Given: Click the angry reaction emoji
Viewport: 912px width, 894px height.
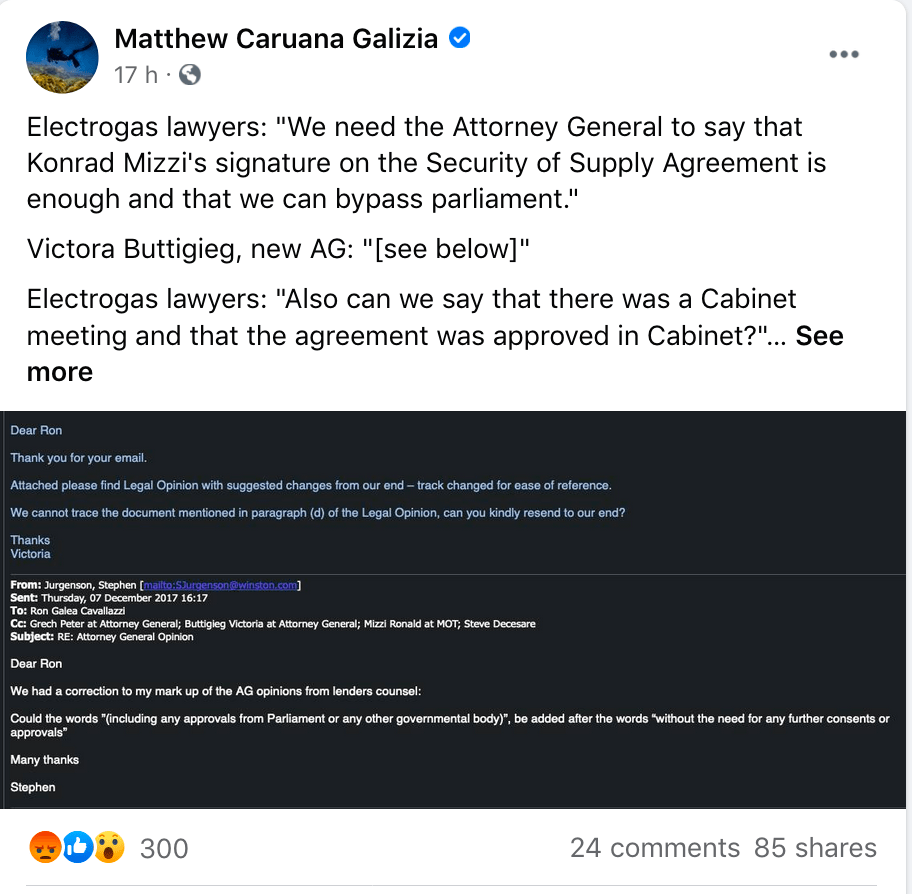Looking at the screenshot, I should tap(45, 847).
